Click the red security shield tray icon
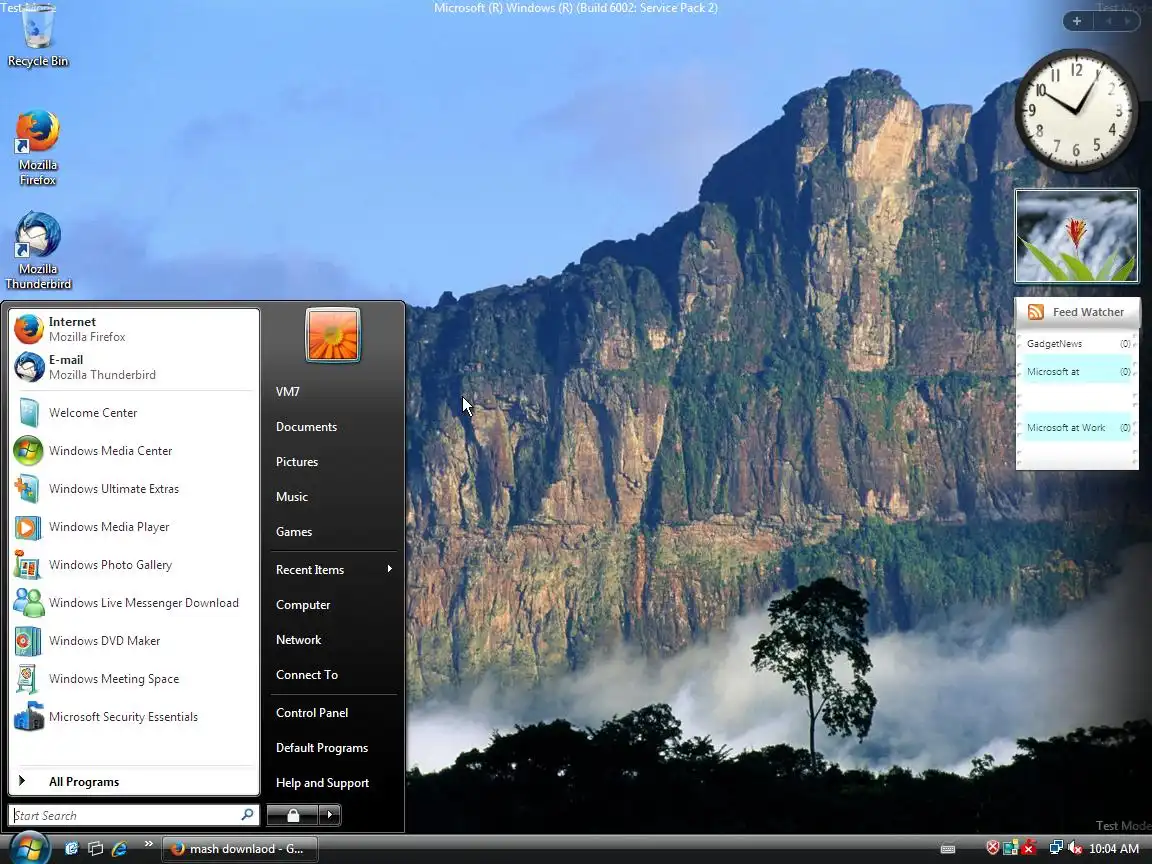Image resolution: width=1152 pixels, height=864 pixels. pyautogui.click(x=993, y=849)
